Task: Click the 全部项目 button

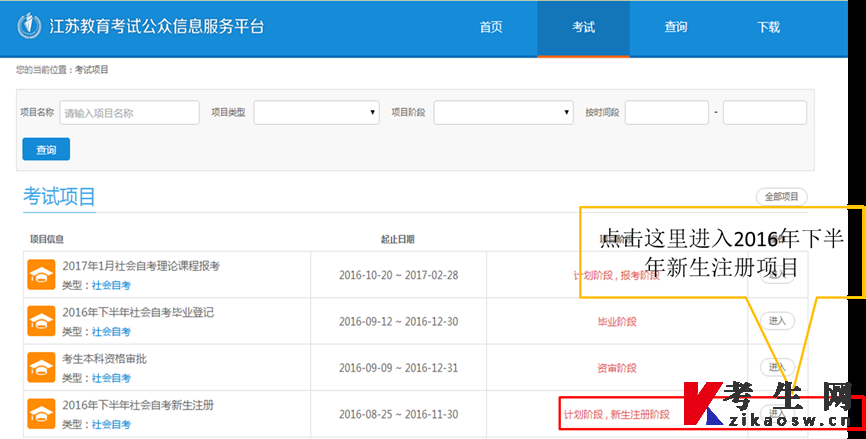Action: 781,197
